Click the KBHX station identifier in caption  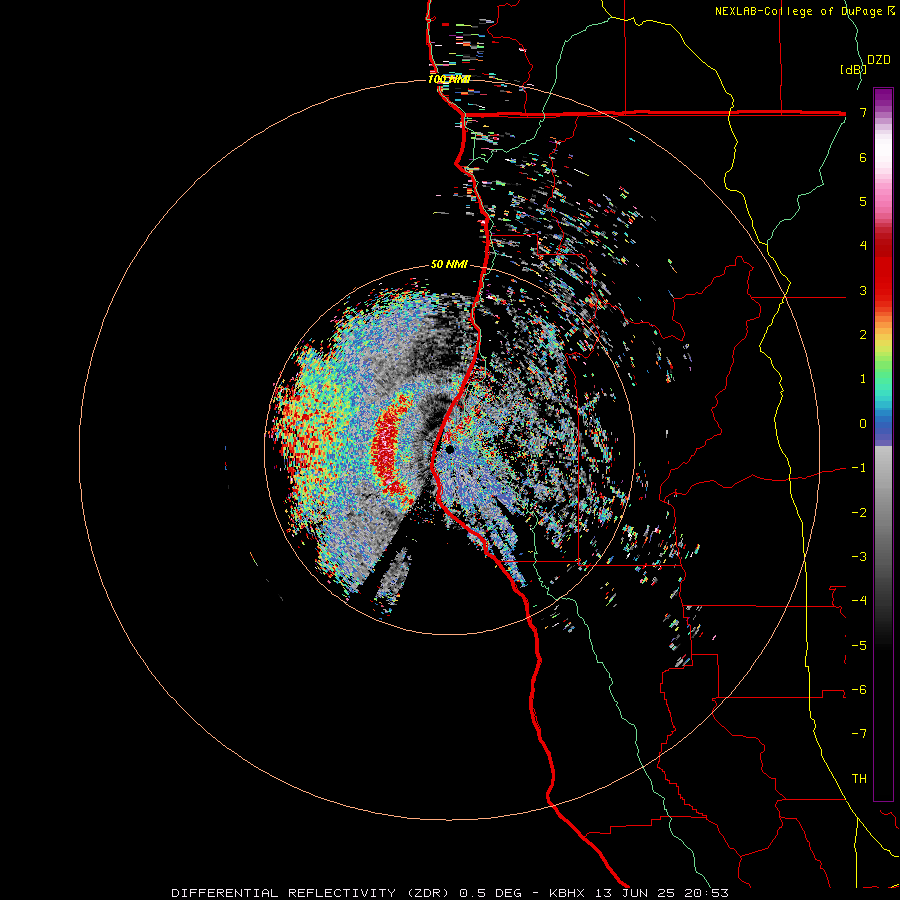coord(567,893)
